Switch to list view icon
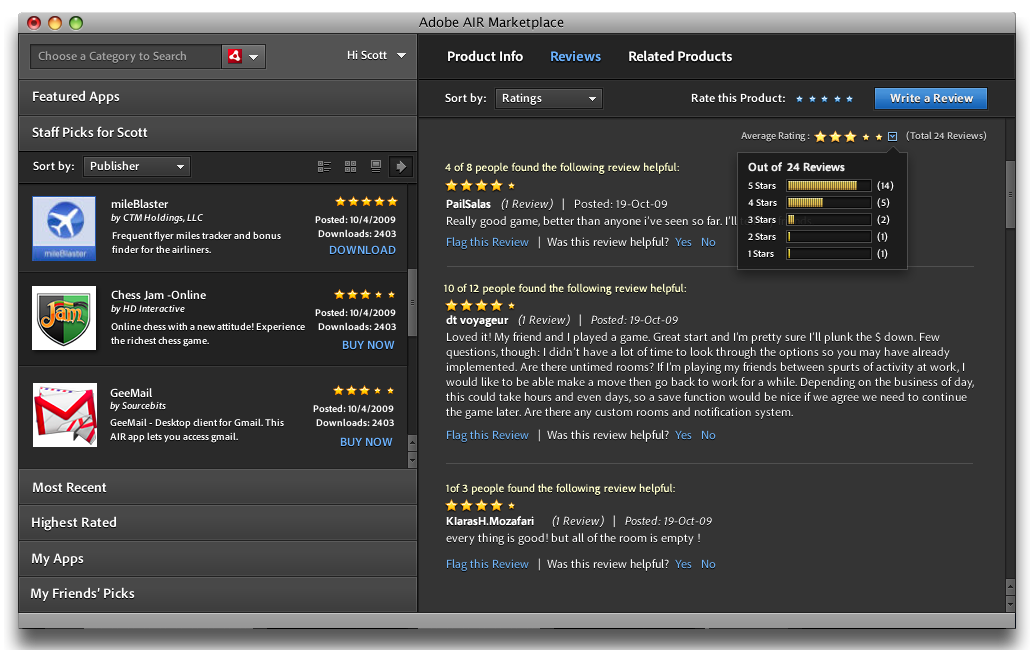Viewport: 1030px width, 650px height. 324,167
